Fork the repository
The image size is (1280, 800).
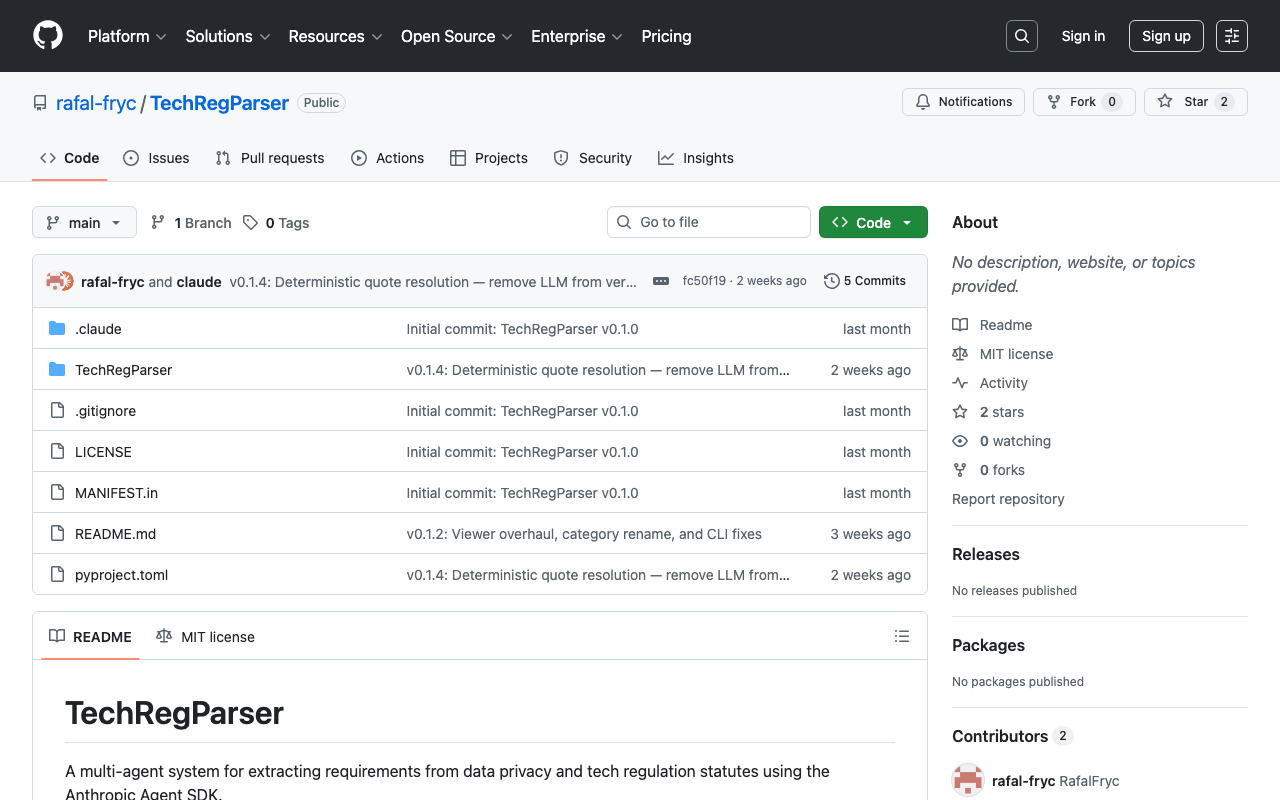(x=1083, y=102)
